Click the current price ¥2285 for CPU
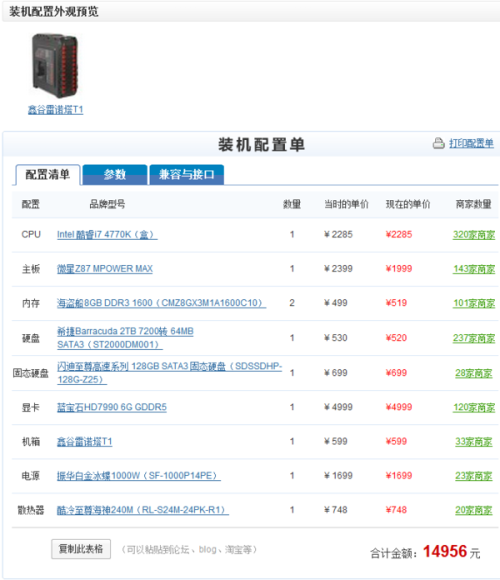The height and width of the screenshot is (580, 500). coord(399,235)
